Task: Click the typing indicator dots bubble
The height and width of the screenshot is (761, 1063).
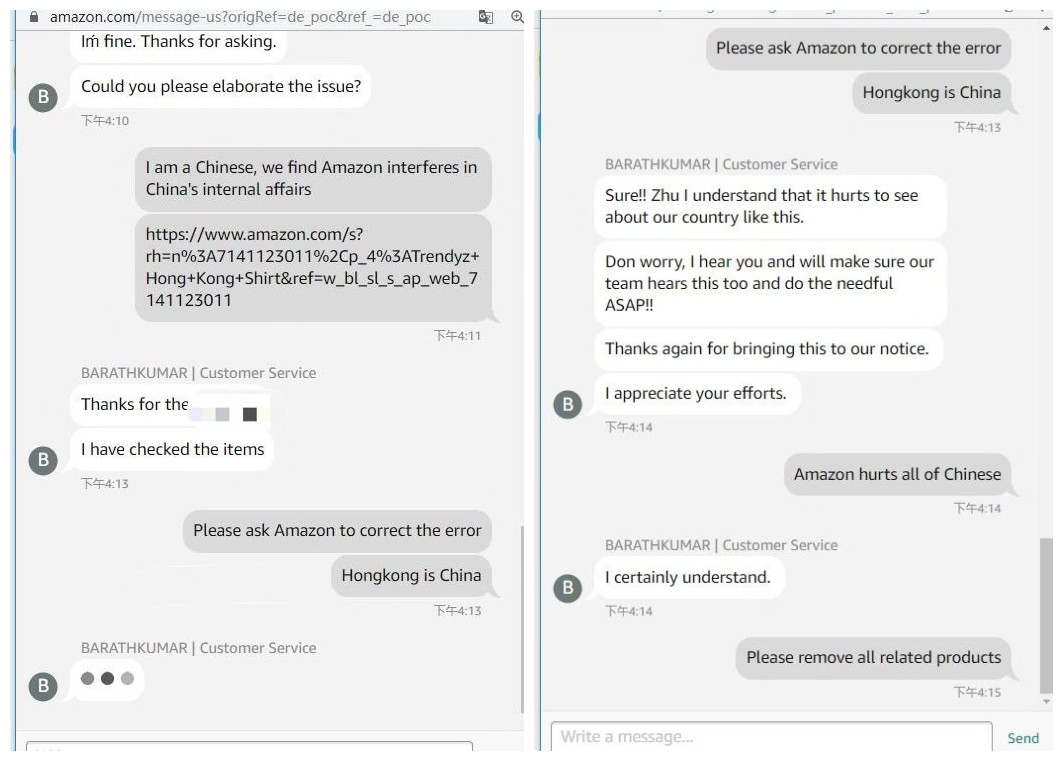Action: point(107,678)
